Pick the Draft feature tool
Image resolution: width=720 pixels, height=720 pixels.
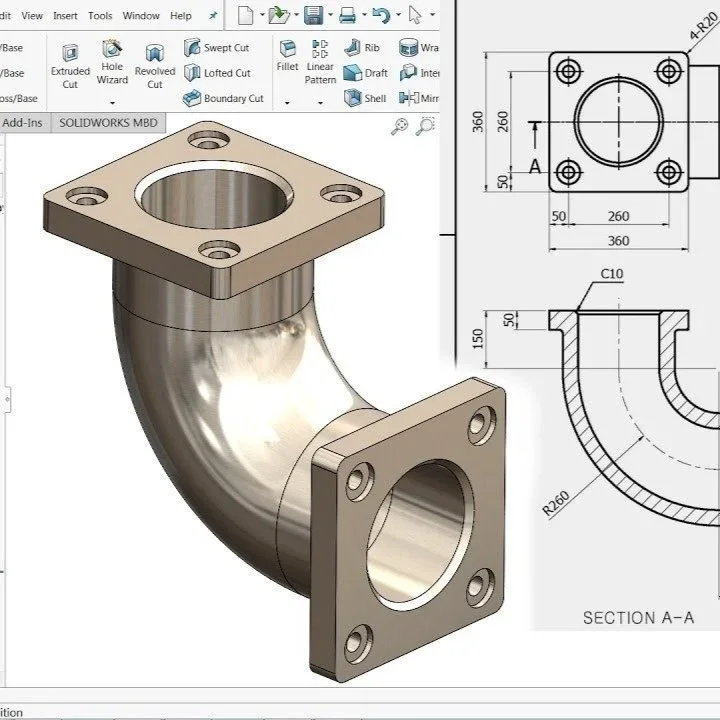pyautogui.click(x=366, y=73)
